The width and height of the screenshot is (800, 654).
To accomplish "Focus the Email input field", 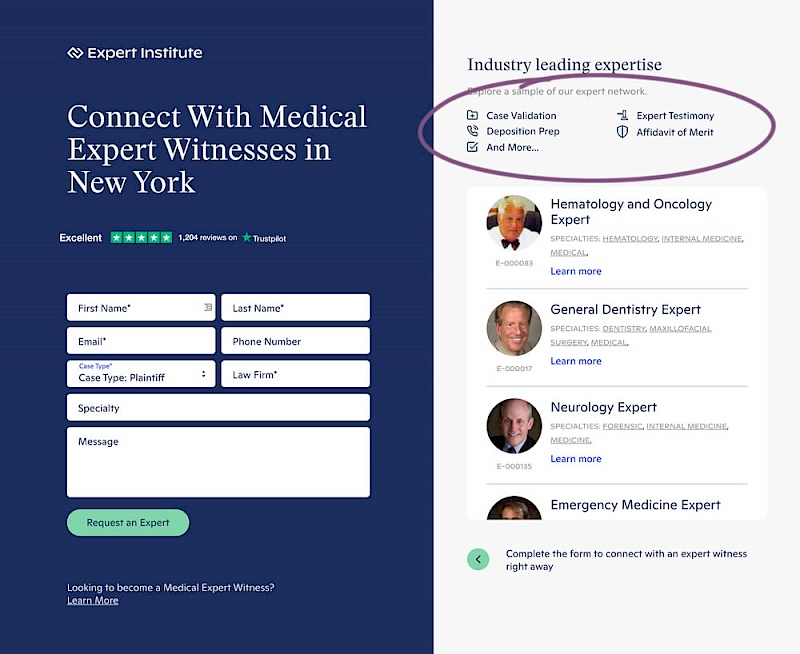I will point(141,341).
